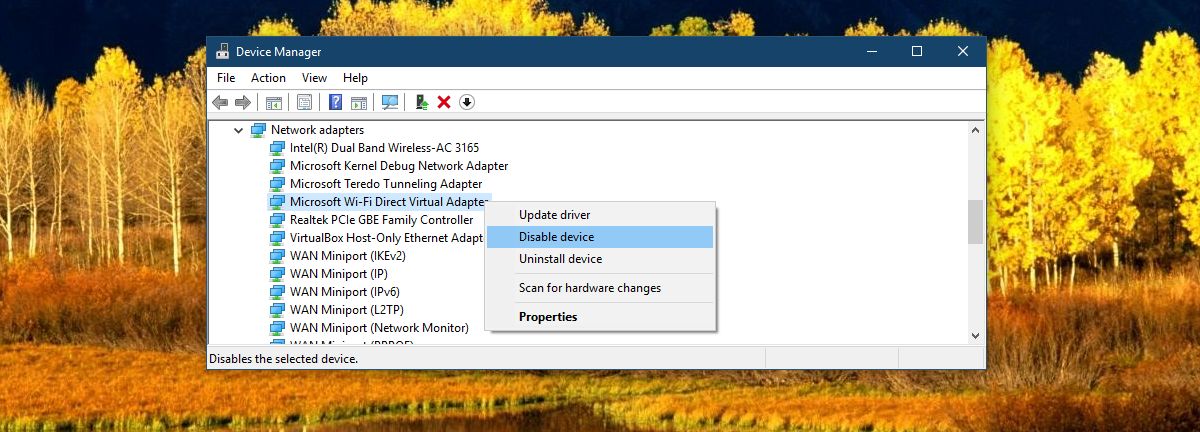The image size is (1200, 432).
Task: Click the icon beside Realtek PCIe GBE Family Controller
Action: tap(278, 220)
